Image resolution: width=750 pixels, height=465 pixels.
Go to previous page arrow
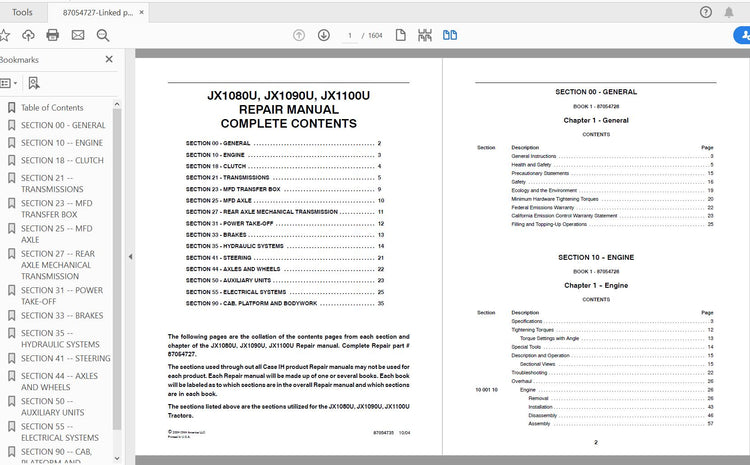pos(299,35)
